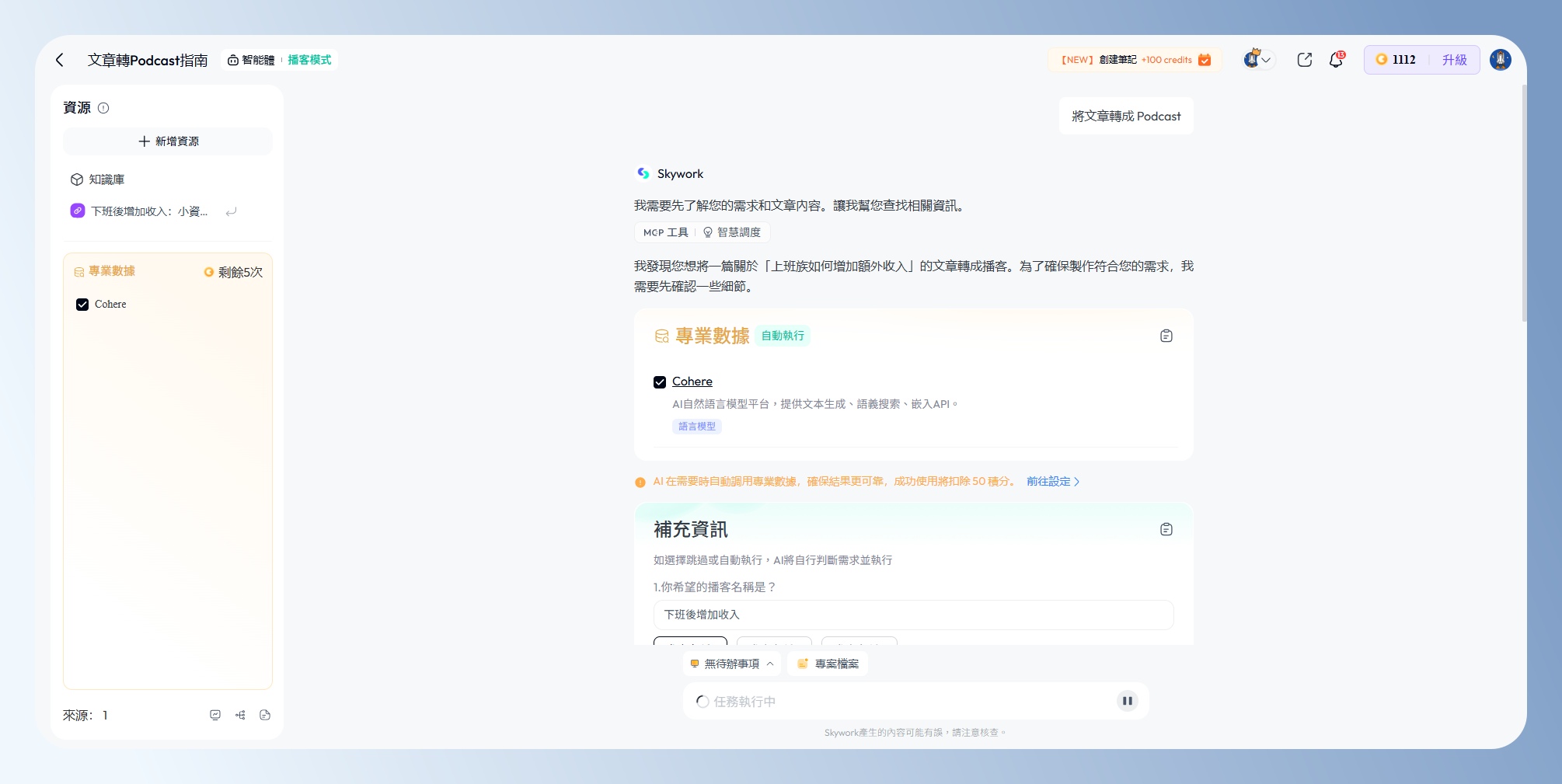
Task: Click the 將文章轉成 Podcast message bubble
Action: coord(1126,116)
